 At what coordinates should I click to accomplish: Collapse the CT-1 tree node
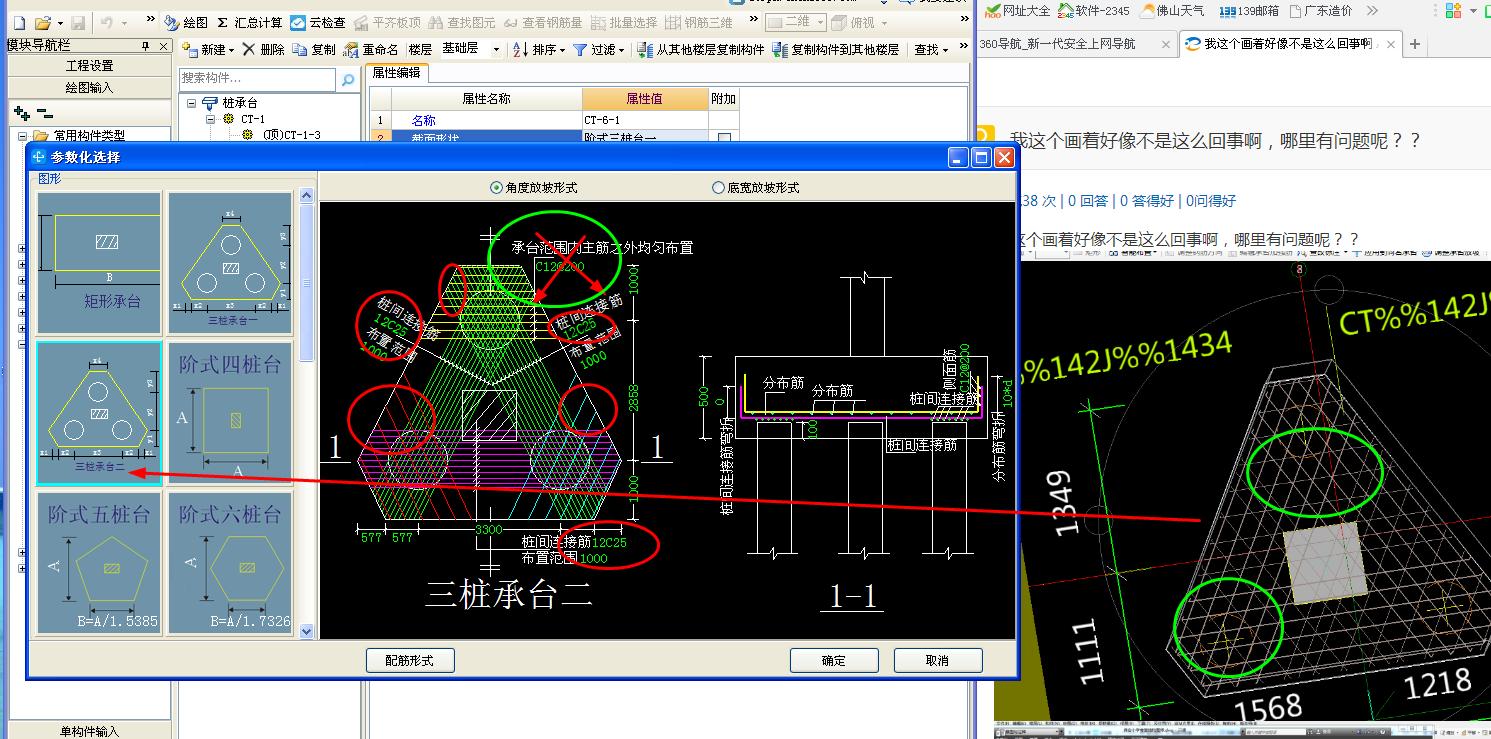point(211,118)
